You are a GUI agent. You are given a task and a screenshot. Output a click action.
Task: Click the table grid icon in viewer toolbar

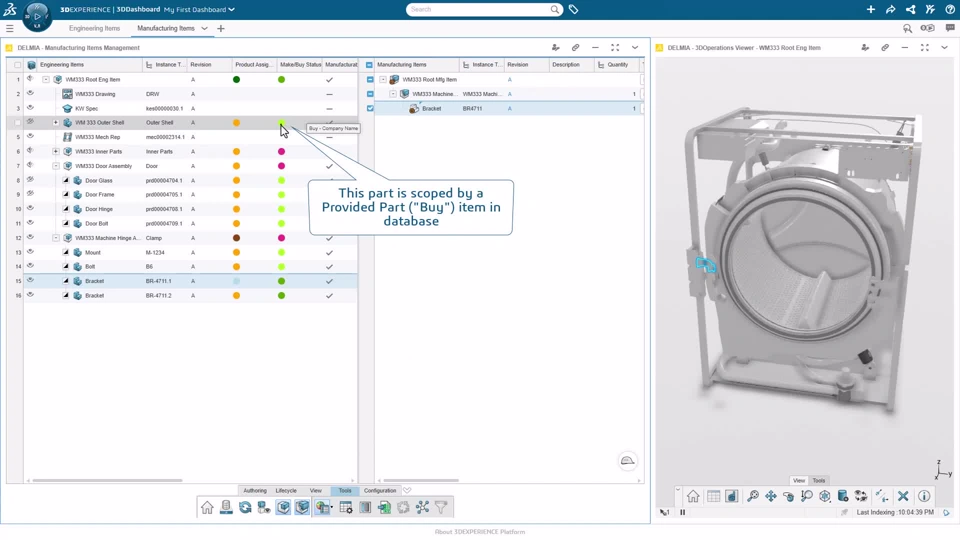click(x=714, y=497)
